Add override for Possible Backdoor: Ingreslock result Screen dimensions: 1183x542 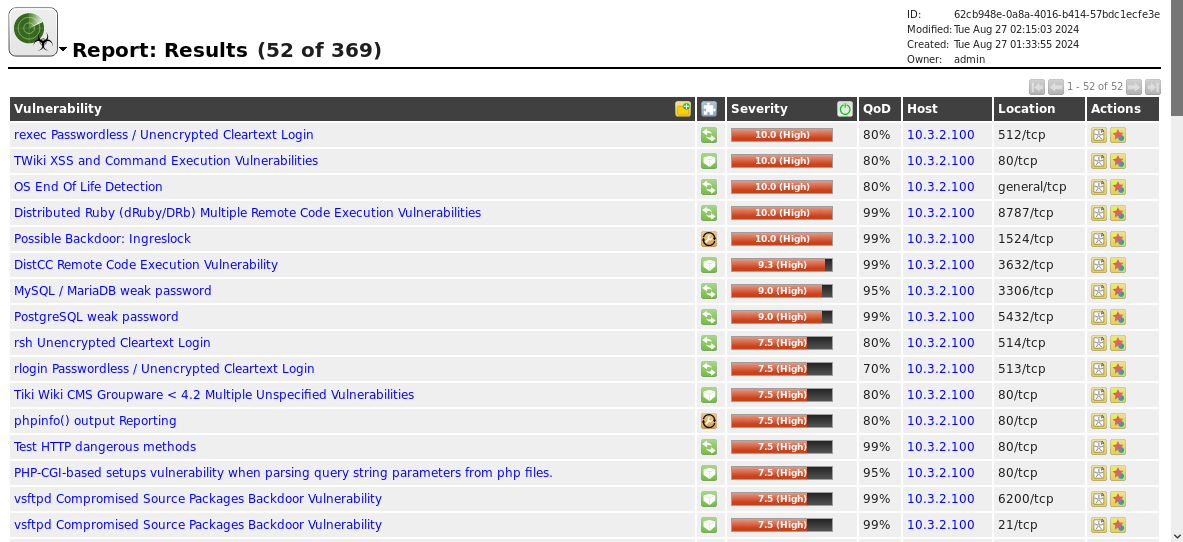click(1118, 239)
